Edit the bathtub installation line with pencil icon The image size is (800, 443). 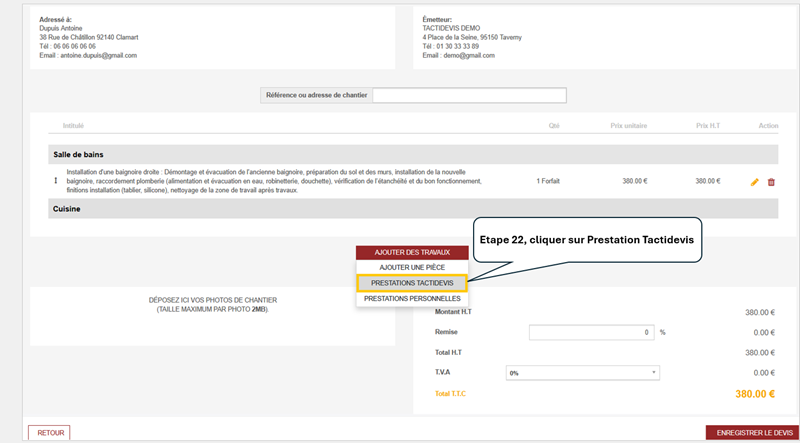tap(755, 182)
